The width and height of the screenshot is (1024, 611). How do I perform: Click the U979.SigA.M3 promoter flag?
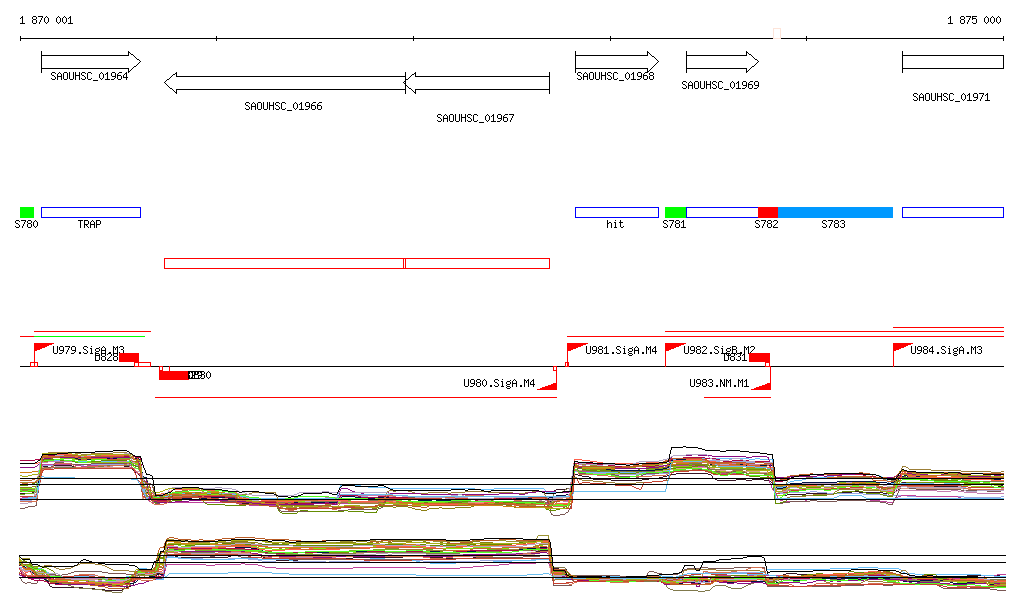coord(43,348)
